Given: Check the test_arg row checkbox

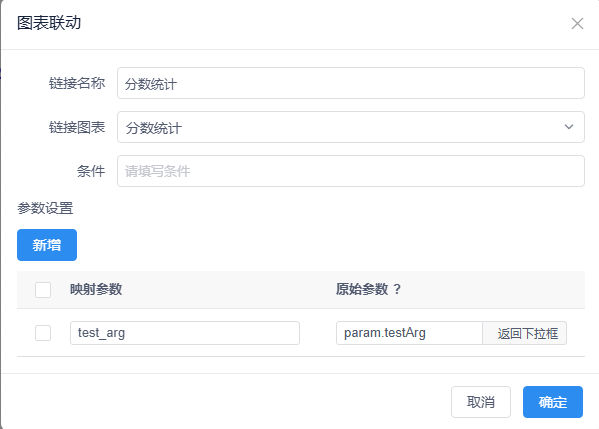Looking at the screenshot, I should (43, 333).
